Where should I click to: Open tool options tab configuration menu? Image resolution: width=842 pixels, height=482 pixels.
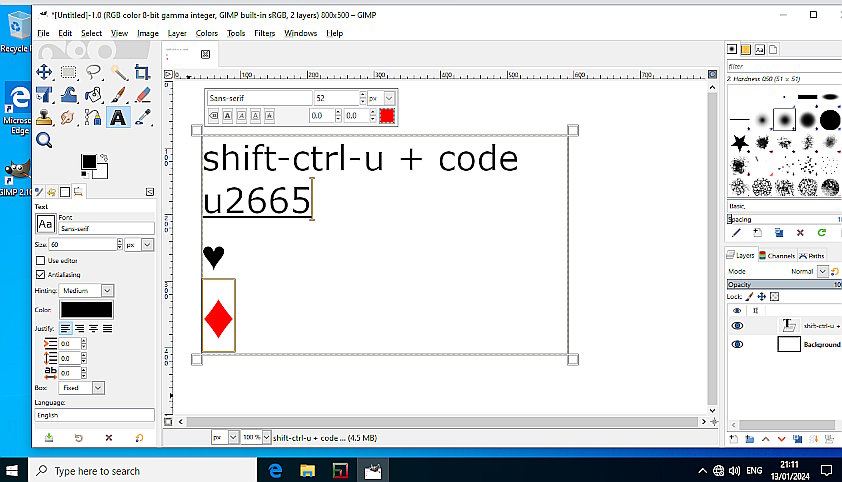coord(150,192)
